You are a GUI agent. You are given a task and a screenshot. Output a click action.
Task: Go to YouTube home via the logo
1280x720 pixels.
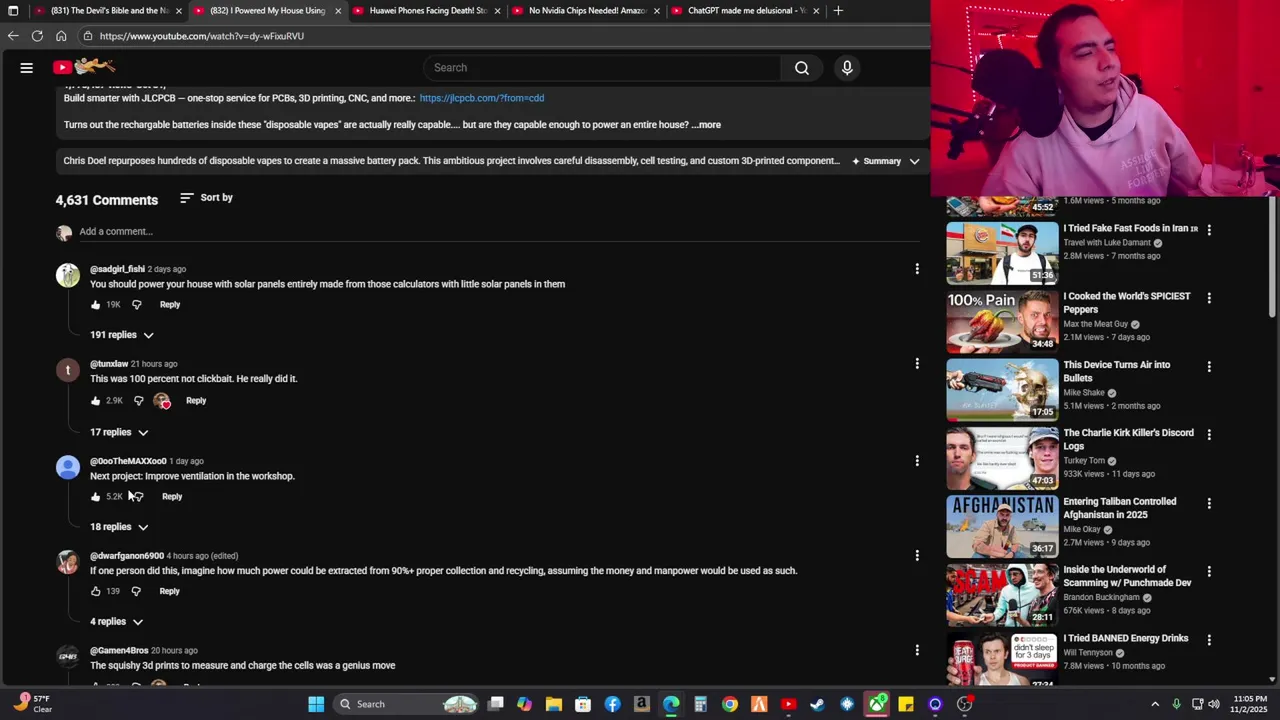coord(84,67)
